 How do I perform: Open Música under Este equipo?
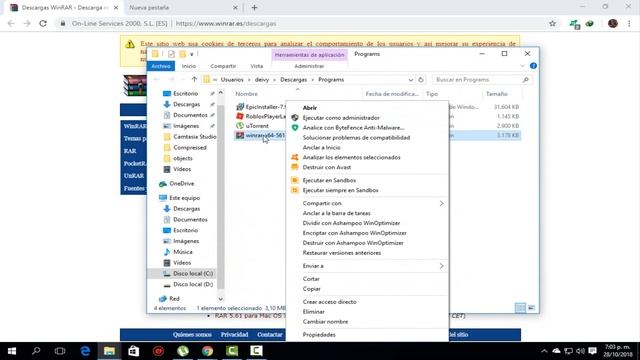182,252
